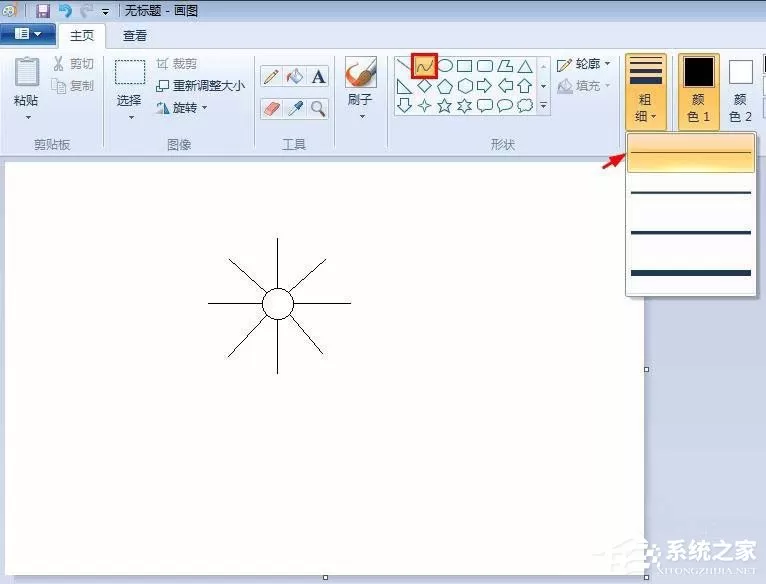Open the 旋转 dropdown
Viewport: 766px width, 584px height.
pos(182,108)
